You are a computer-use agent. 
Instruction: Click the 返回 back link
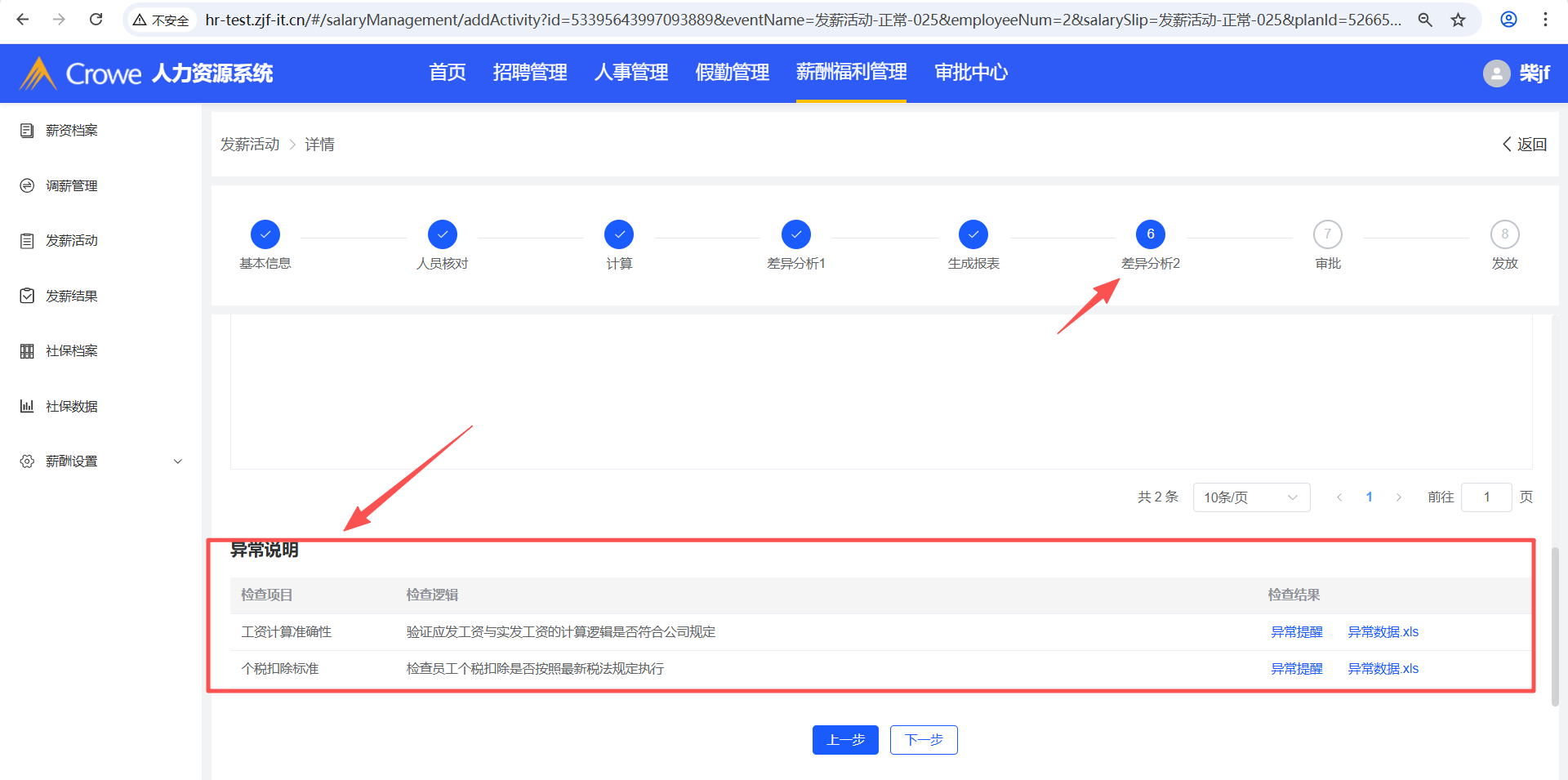pos(1525,145)
